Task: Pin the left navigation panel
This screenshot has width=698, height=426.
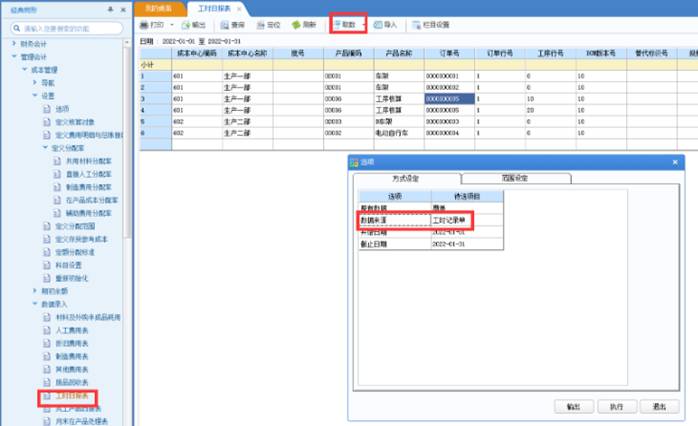Action: [110, 8]
